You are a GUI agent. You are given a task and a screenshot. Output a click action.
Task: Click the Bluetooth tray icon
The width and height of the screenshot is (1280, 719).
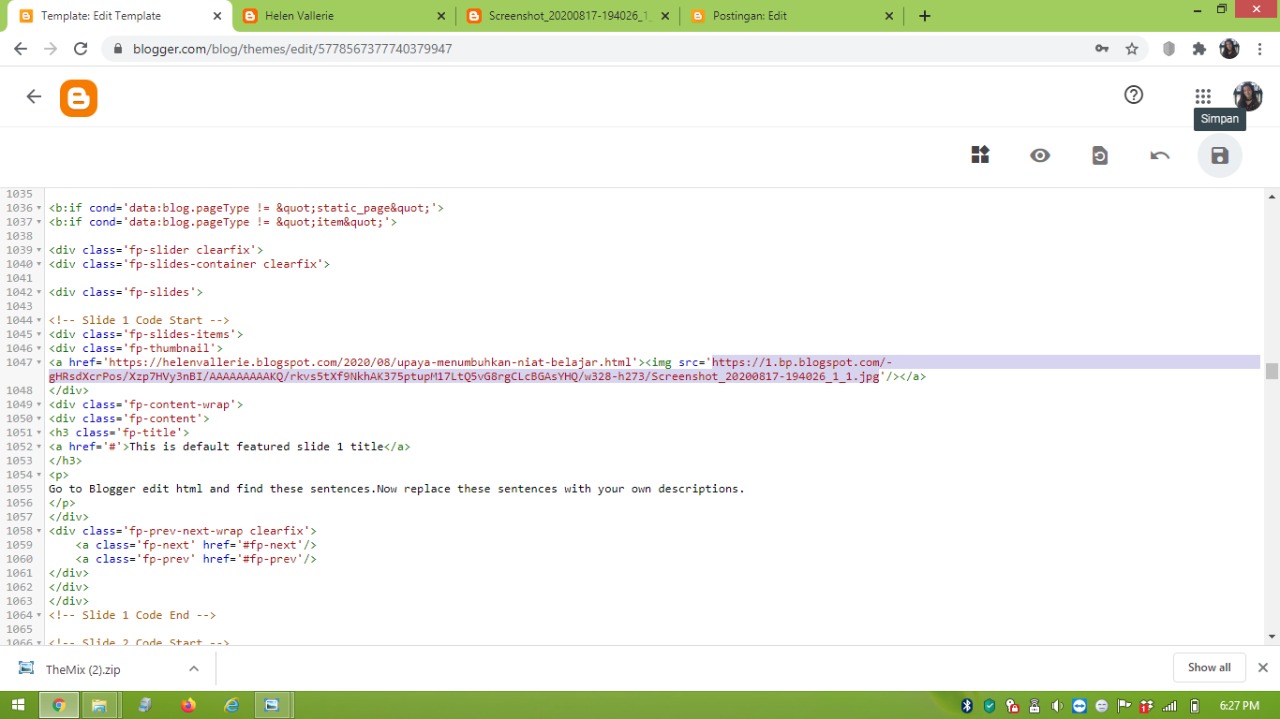point(967,706)
